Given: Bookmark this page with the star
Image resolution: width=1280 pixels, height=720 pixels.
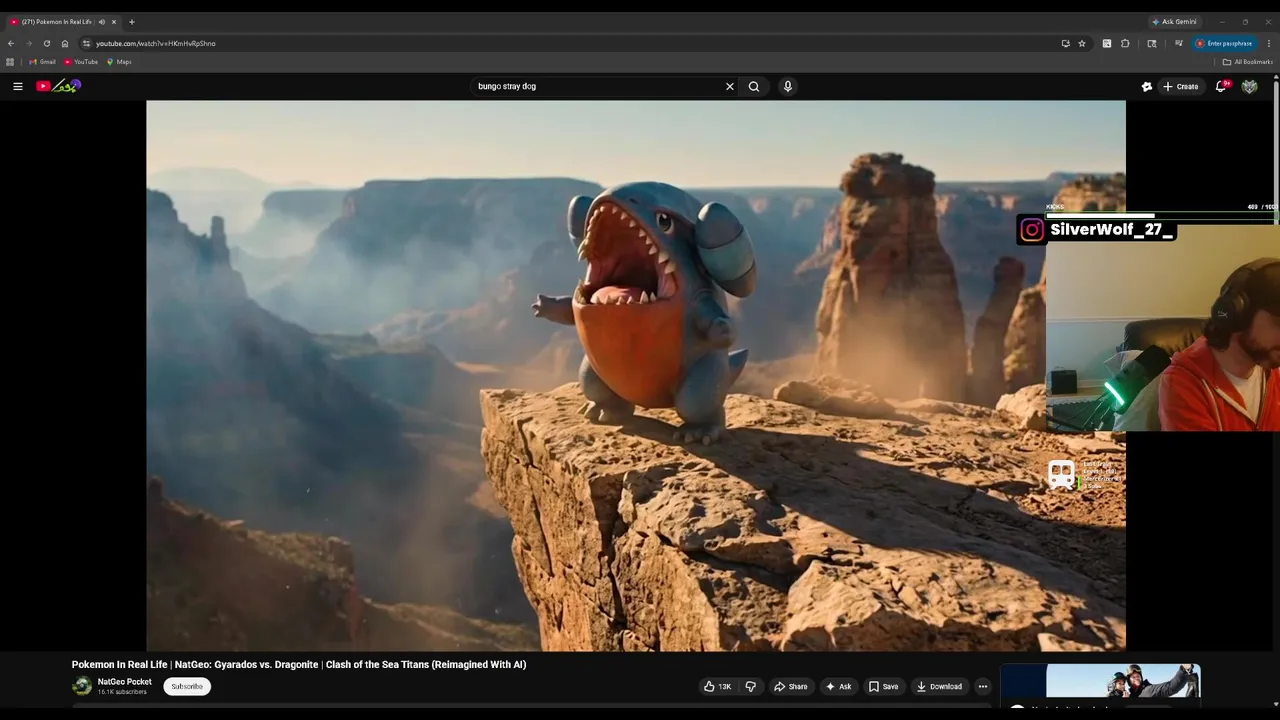Looking at the screenshot, I should [x=1082, y=43].
